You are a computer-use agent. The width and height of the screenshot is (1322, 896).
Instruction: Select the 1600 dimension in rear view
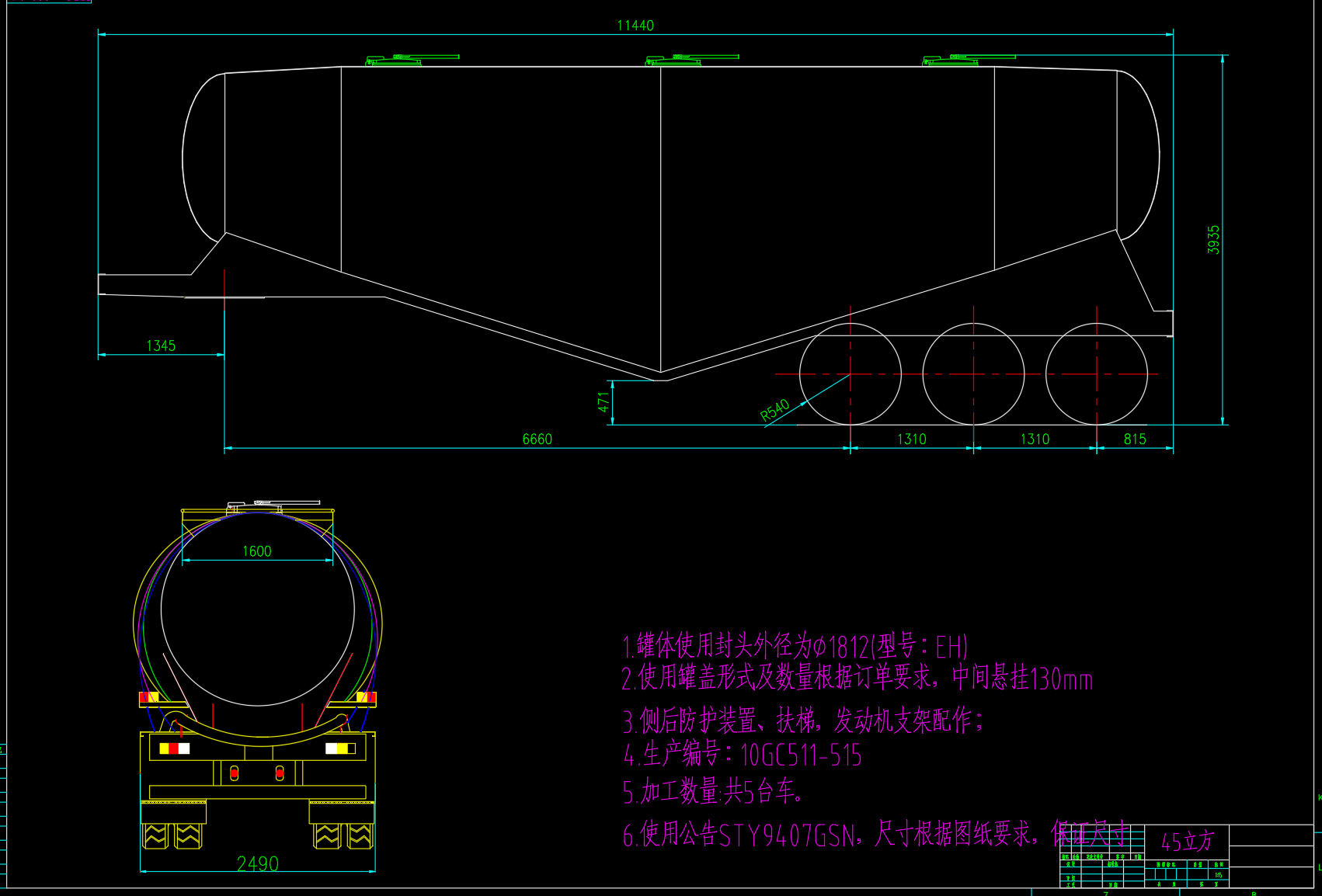(257, 551)
